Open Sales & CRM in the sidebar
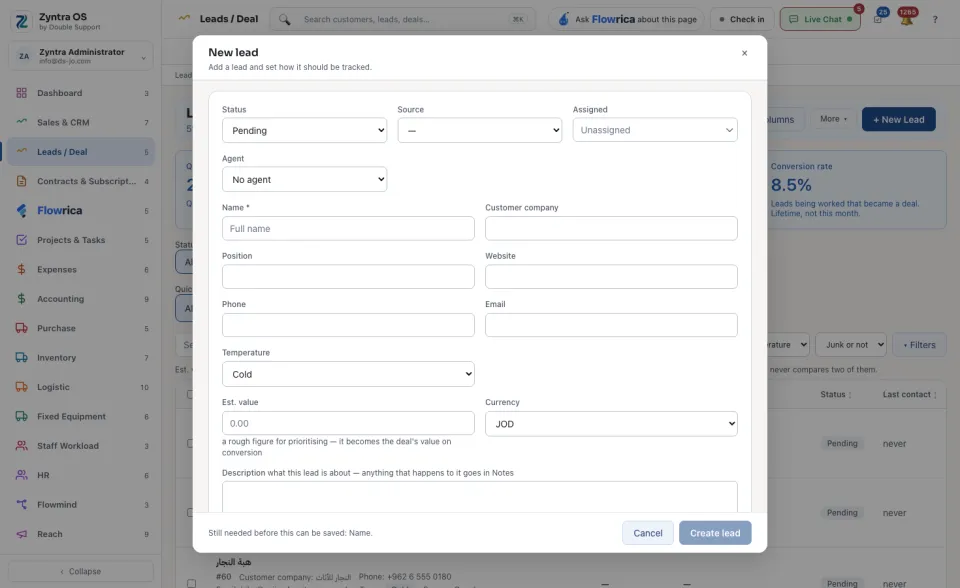Screen dimensions: 960x588 [81, 122]
